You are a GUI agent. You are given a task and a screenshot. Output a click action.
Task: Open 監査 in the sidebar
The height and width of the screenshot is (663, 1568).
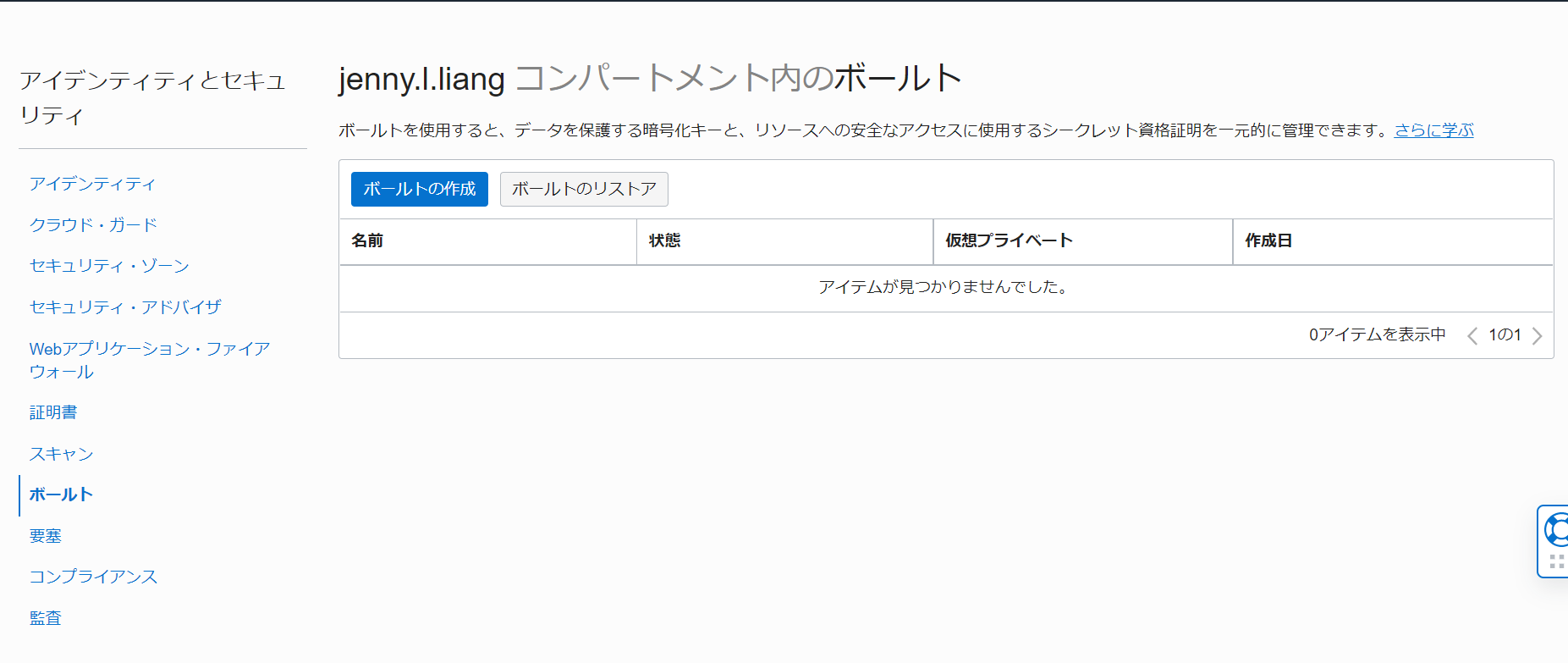[x=46, y=618]
